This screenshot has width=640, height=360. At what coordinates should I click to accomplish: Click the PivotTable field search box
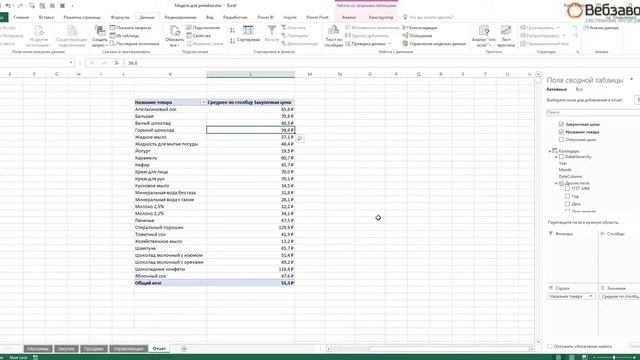(593, 112)
